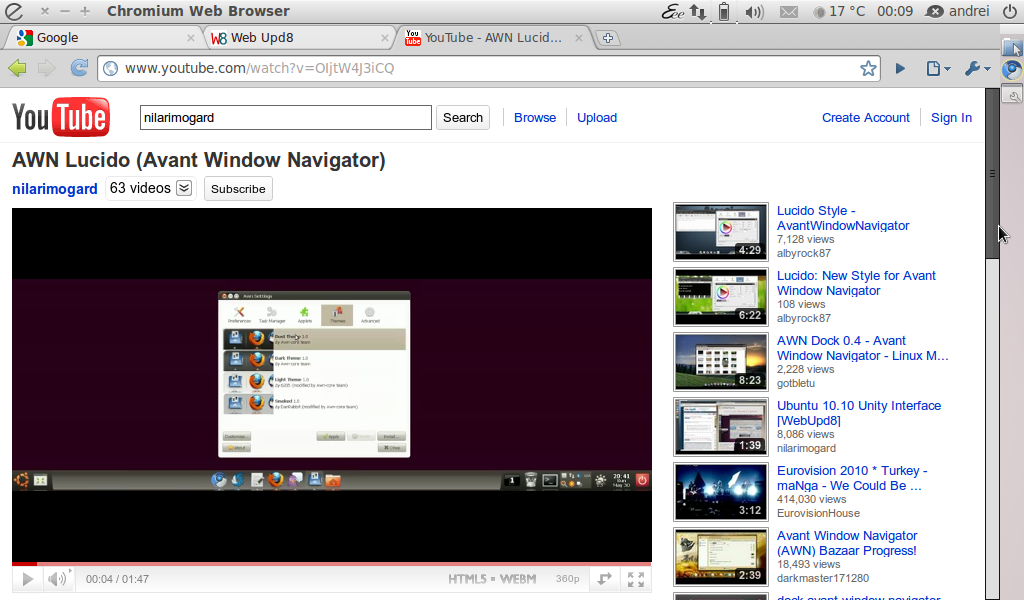Close the Google tab
Viewport: 1024px width, 600px height.
coord(190,38)
